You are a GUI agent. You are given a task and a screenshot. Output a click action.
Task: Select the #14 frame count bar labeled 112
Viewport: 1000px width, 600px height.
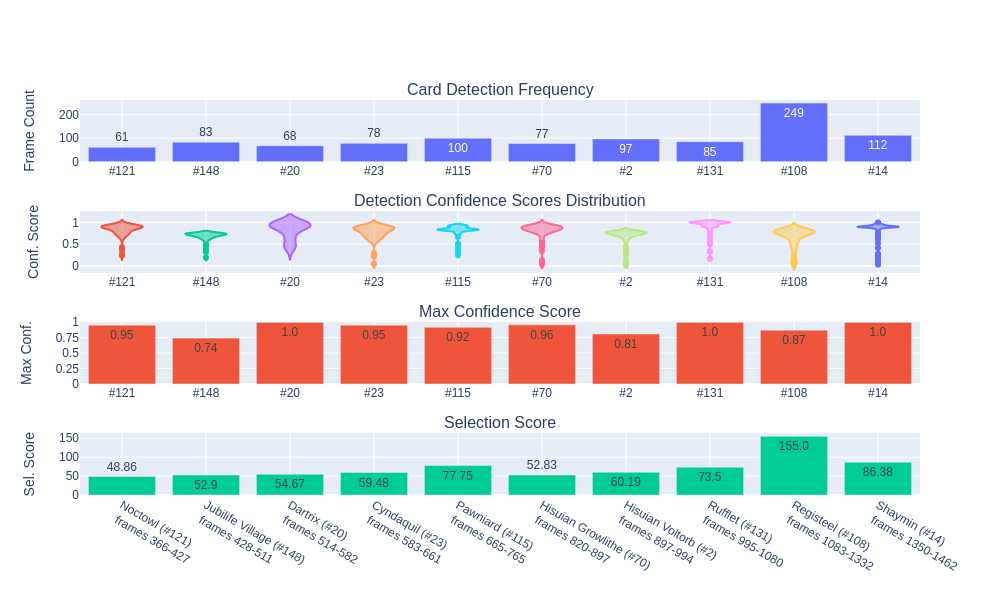click(877, 148)
